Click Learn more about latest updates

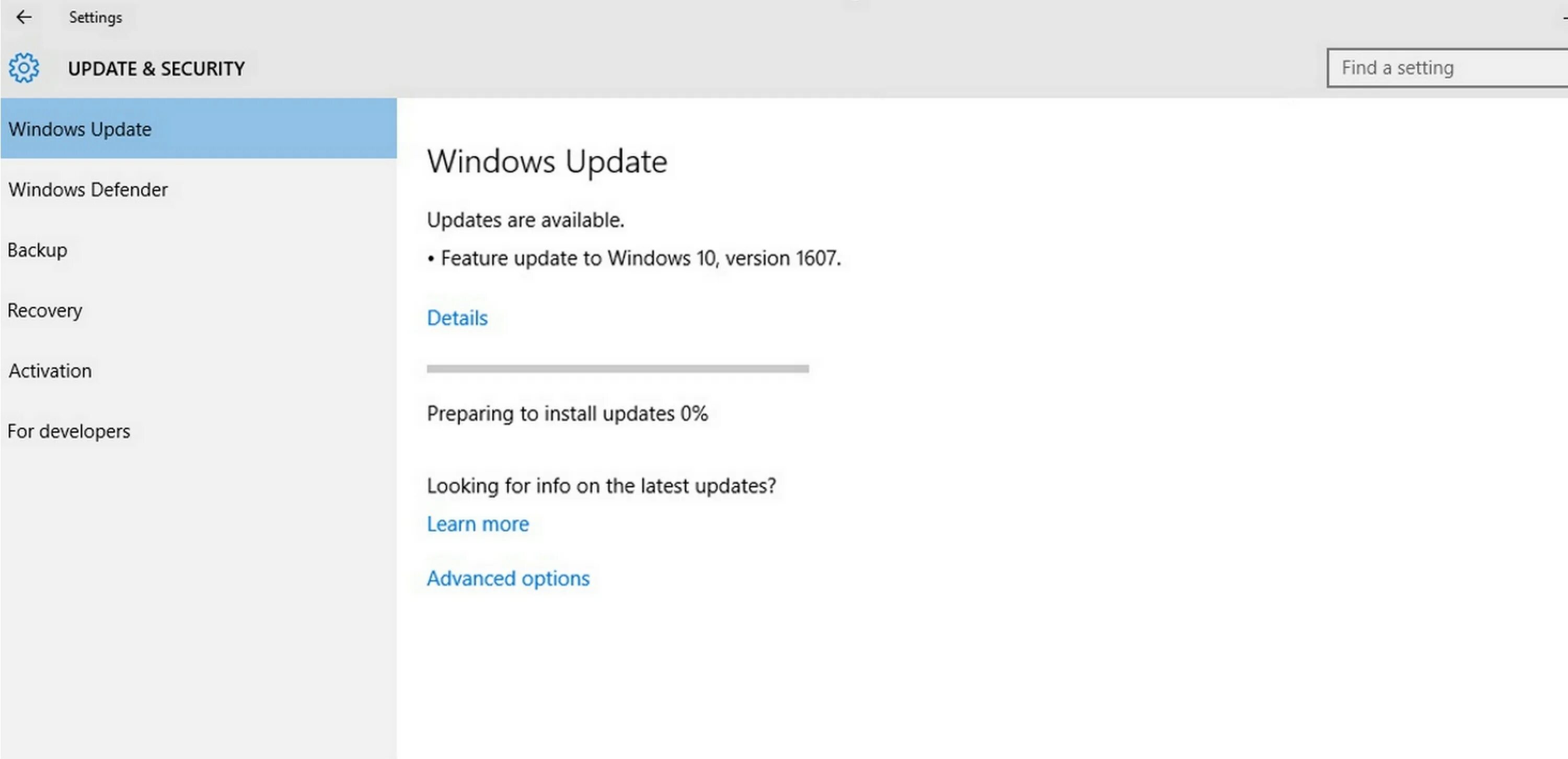pos(477,523)
